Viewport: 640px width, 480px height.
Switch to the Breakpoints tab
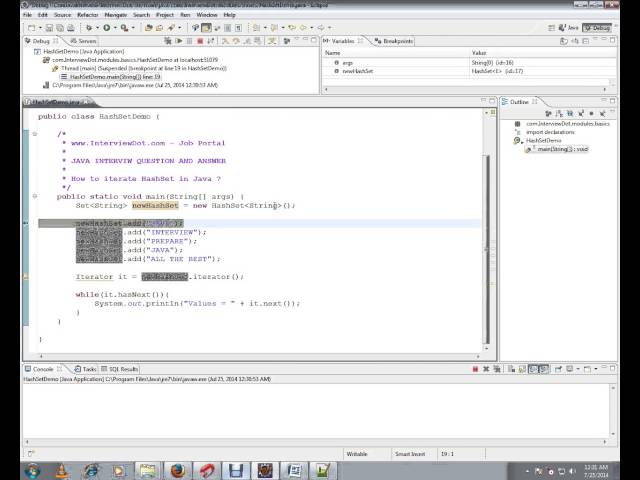click(x=394, y=41)
